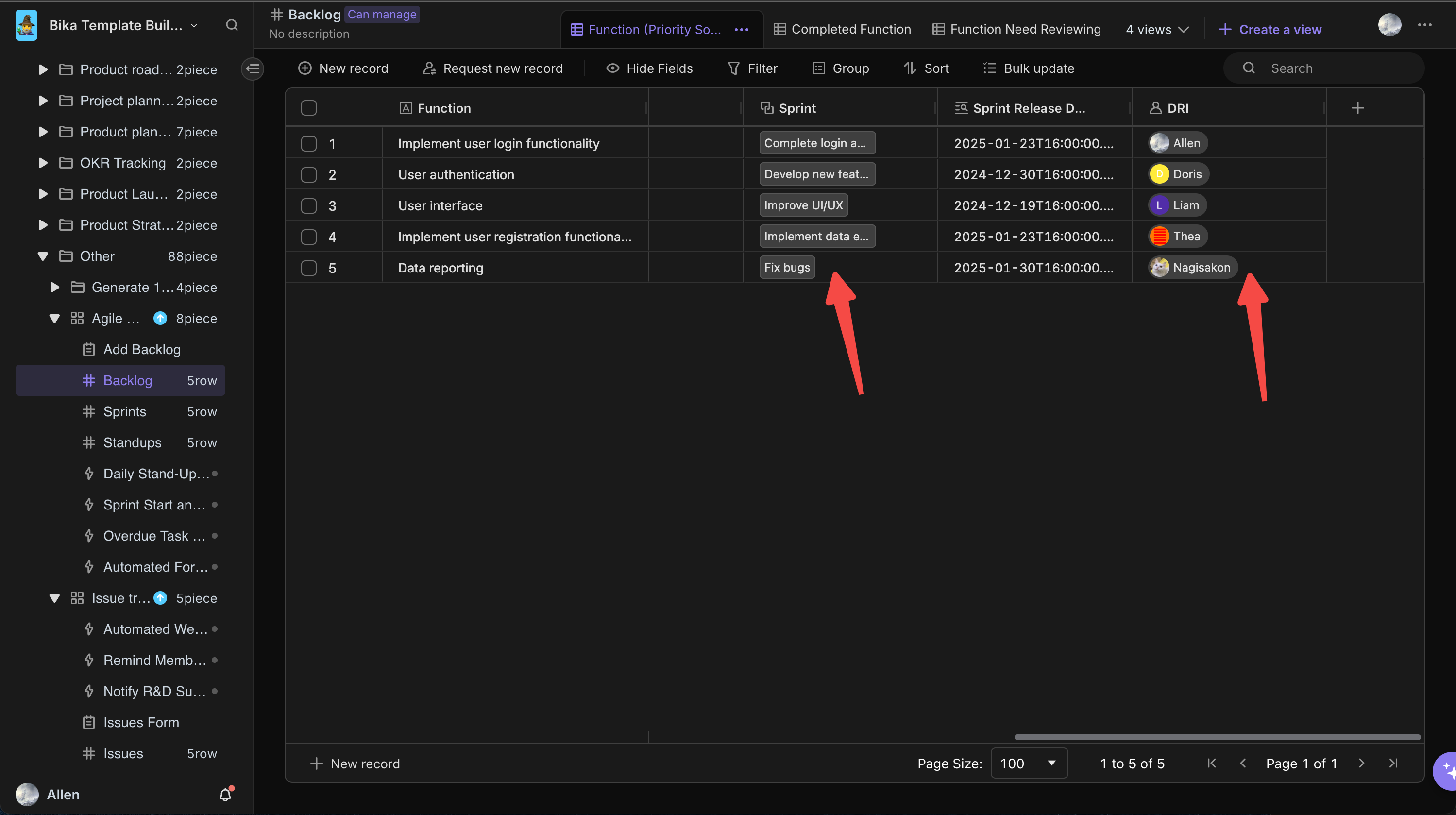Click the horizontal scrollbar of the grid
This screenshot has width=1456, height=815.
click(x=1218, y=737)
